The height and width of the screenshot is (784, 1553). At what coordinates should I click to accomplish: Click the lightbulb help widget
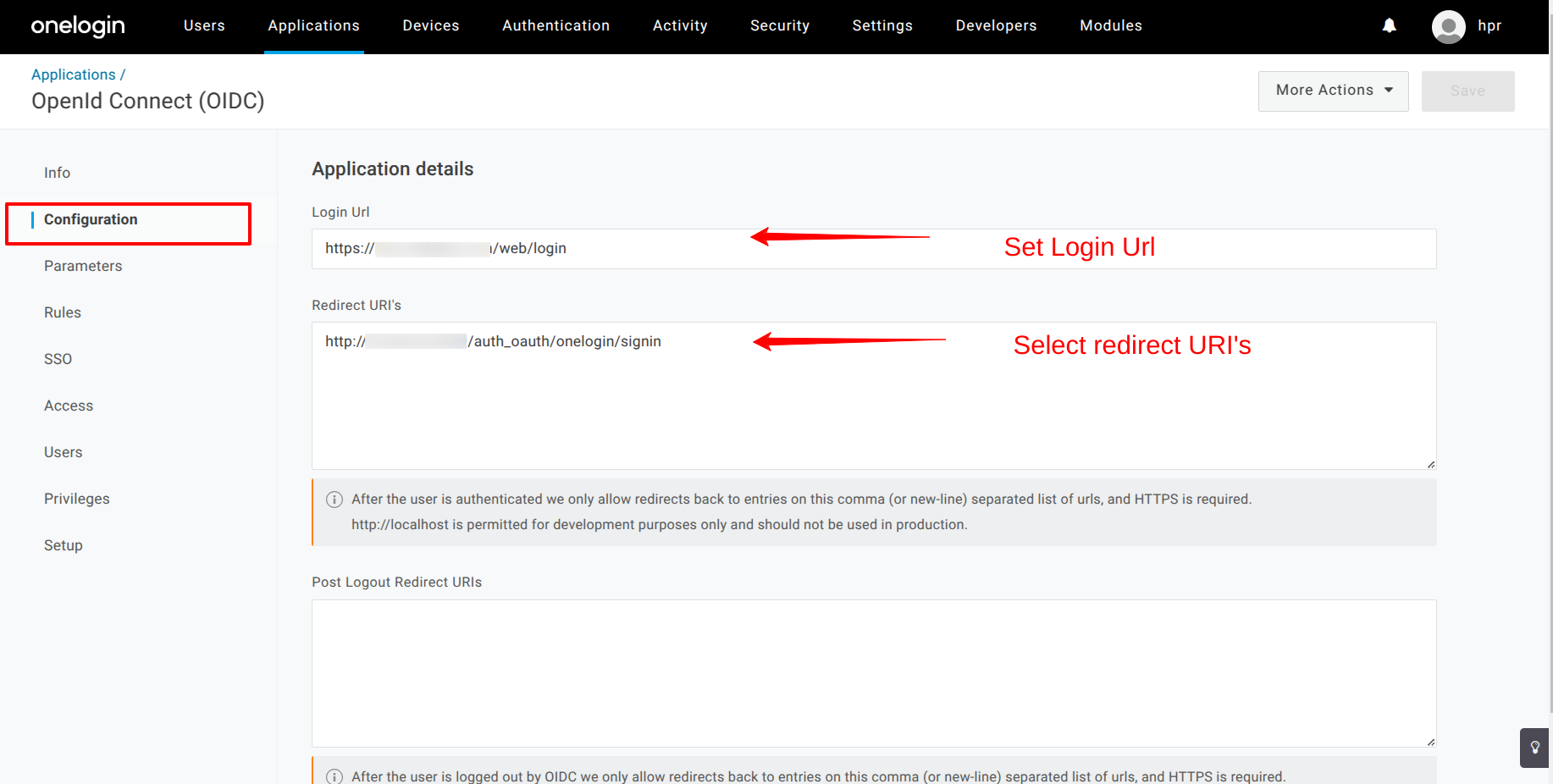1534,748
